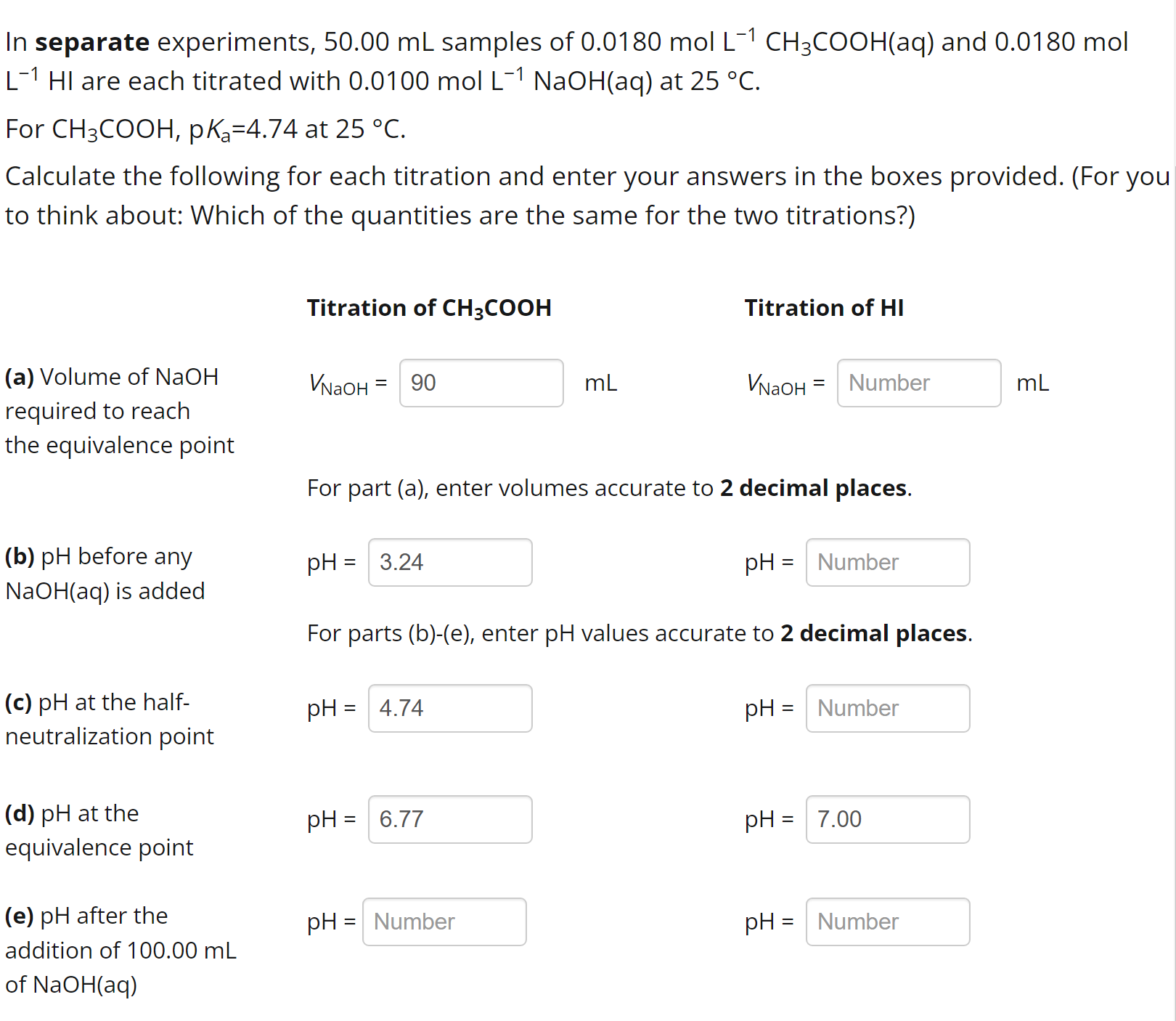Click the empty pH field beside 3.24 row
The image size is (1176, 1021).
887,562
